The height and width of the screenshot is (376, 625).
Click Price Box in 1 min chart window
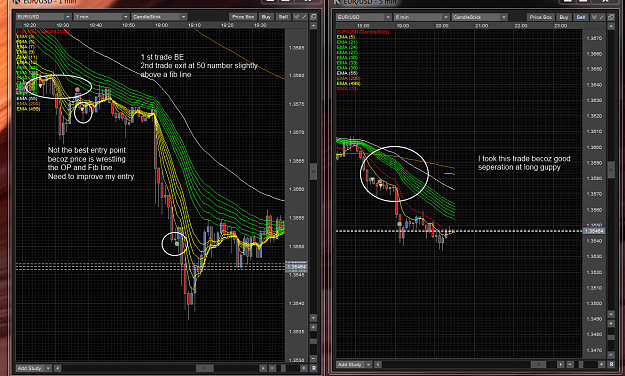click(243, 17)
